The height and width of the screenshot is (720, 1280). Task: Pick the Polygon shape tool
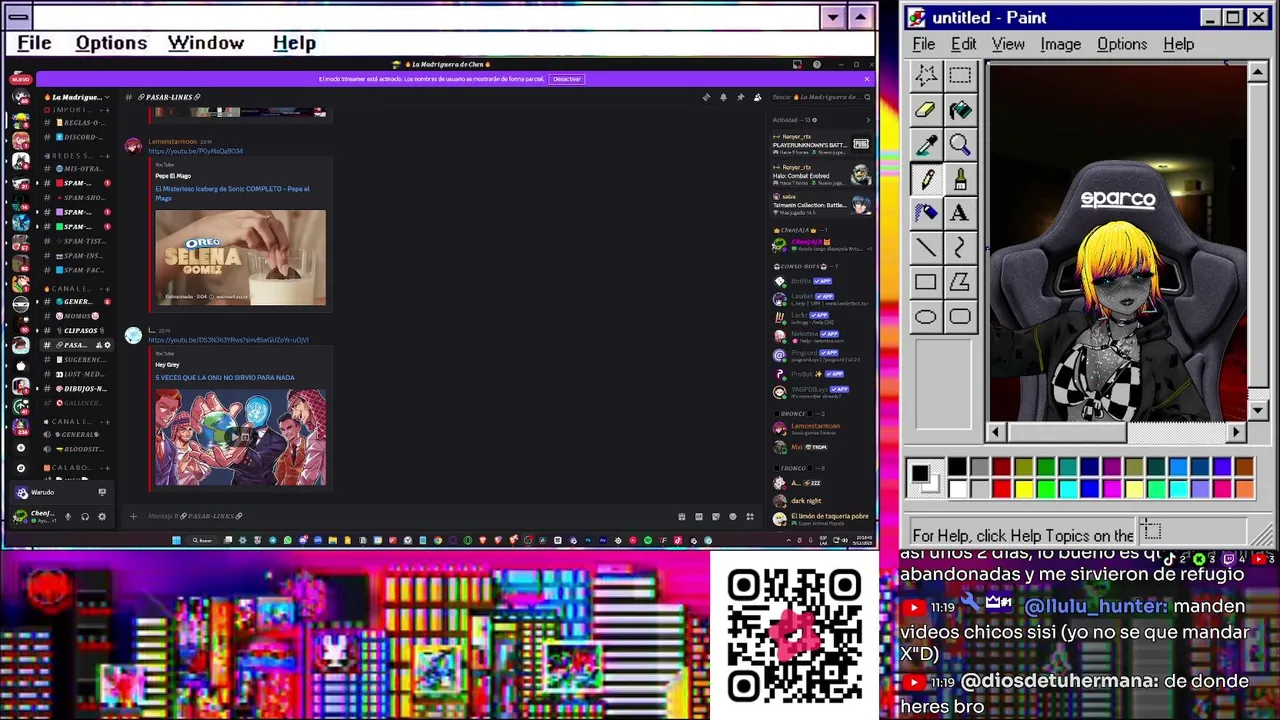click(960, 283)
